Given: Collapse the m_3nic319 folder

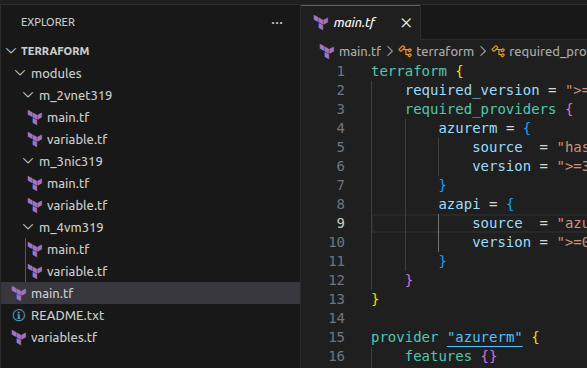Looking at the screenshot, I should 28,161.
